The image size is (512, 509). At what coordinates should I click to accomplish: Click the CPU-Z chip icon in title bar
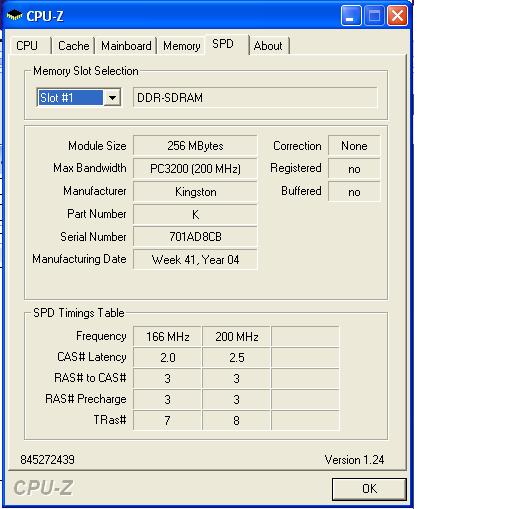click(x=14, y=15)
